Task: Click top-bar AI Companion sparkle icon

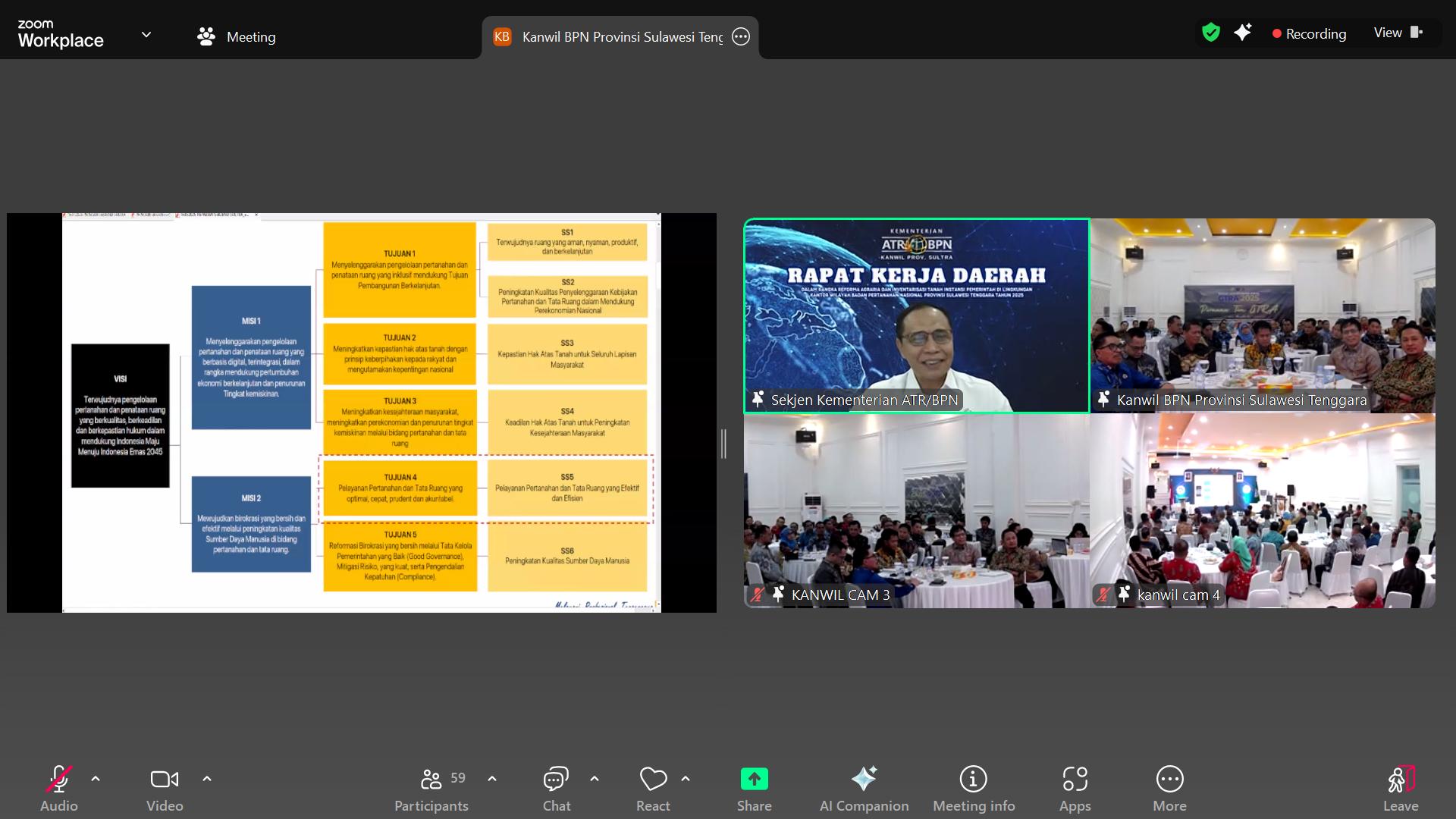Action: [x=1243, y=33]
